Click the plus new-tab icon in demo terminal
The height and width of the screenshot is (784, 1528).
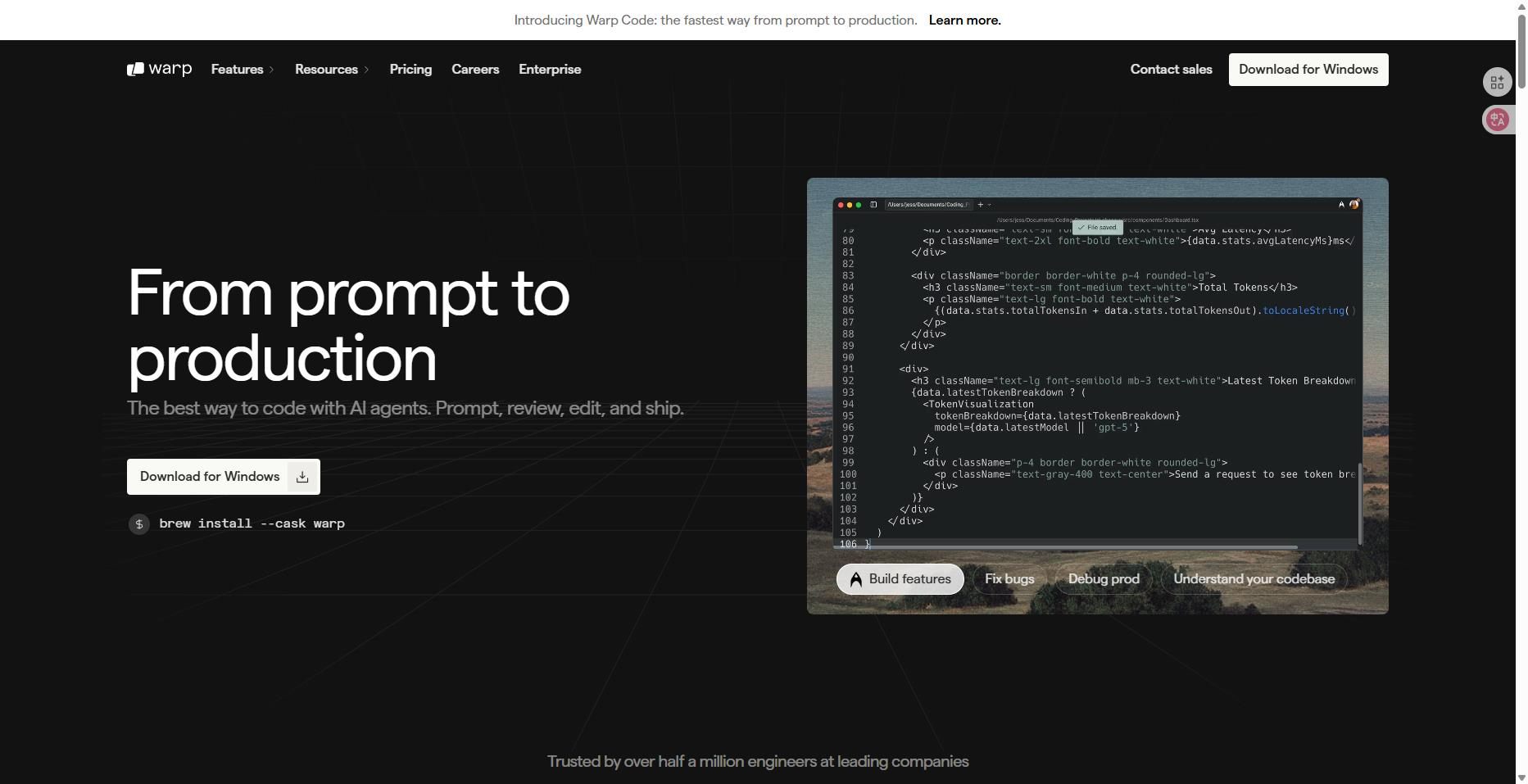pos(980,205)
